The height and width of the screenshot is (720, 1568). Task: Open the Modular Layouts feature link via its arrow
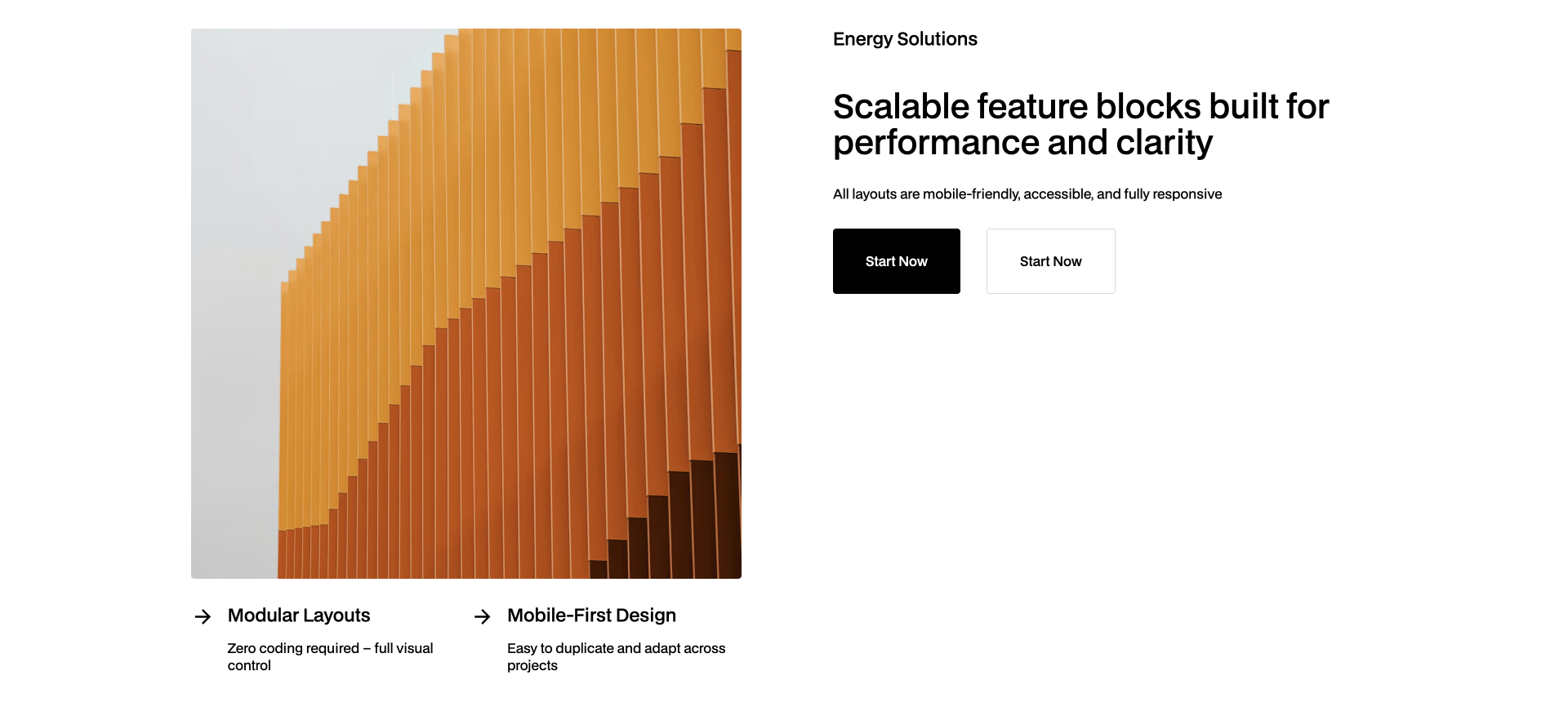pos(202,616)
